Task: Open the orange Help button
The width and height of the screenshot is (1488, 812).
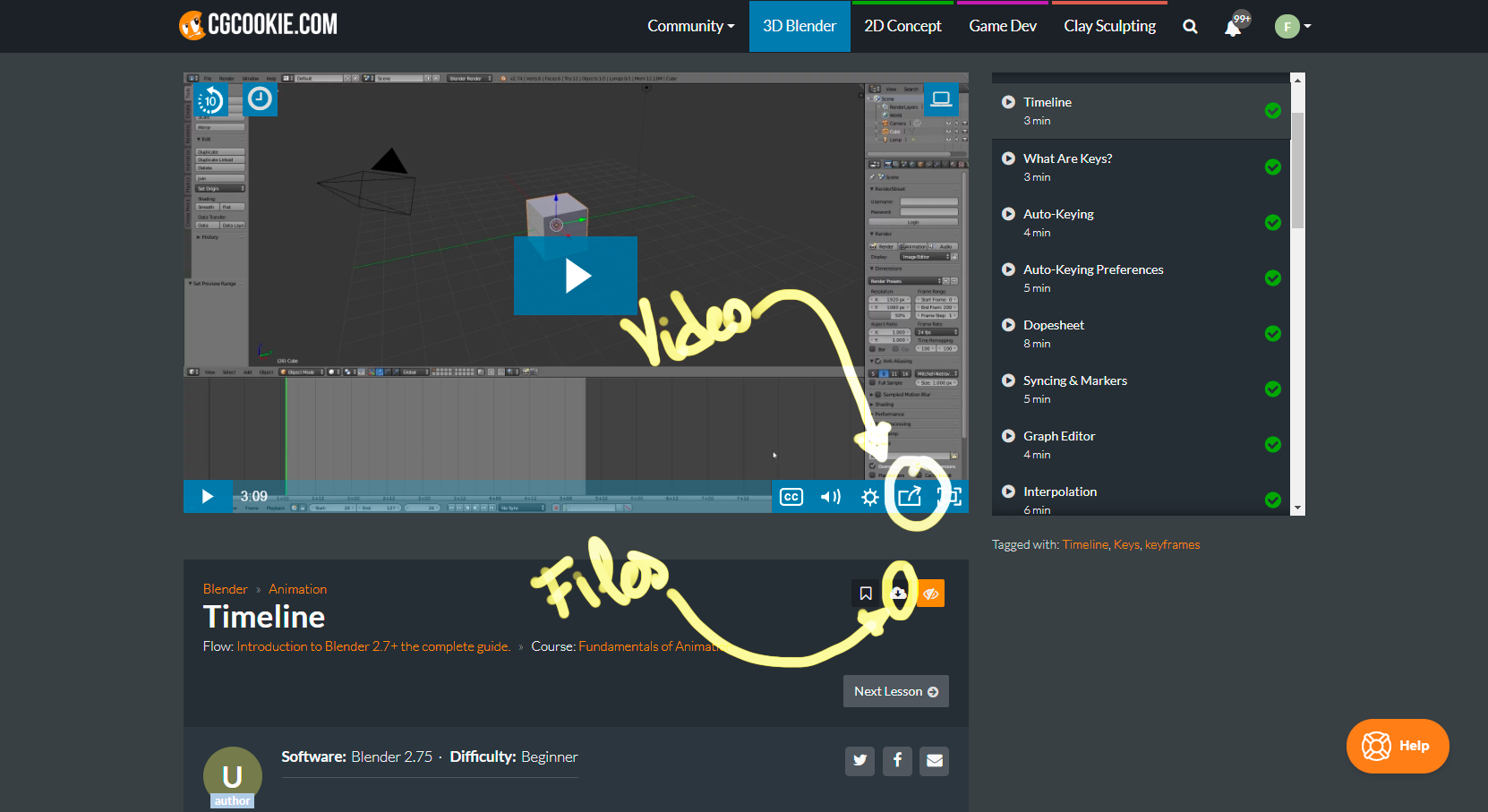Action: (1398, 746)
